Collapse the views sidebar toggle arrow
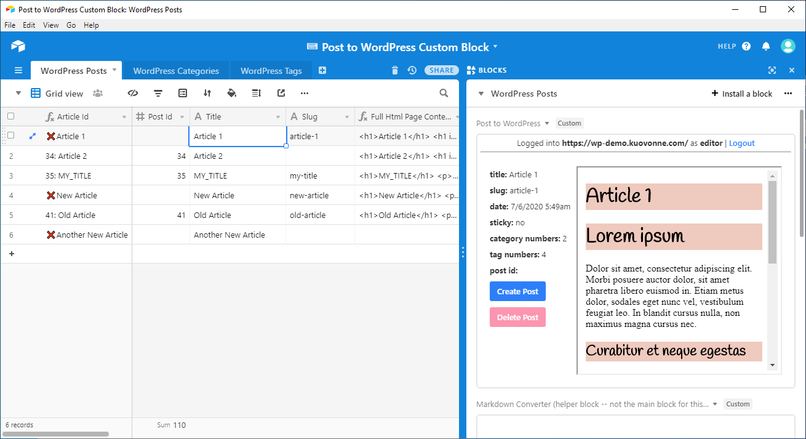The image size is (806, 439). (18, 93)
